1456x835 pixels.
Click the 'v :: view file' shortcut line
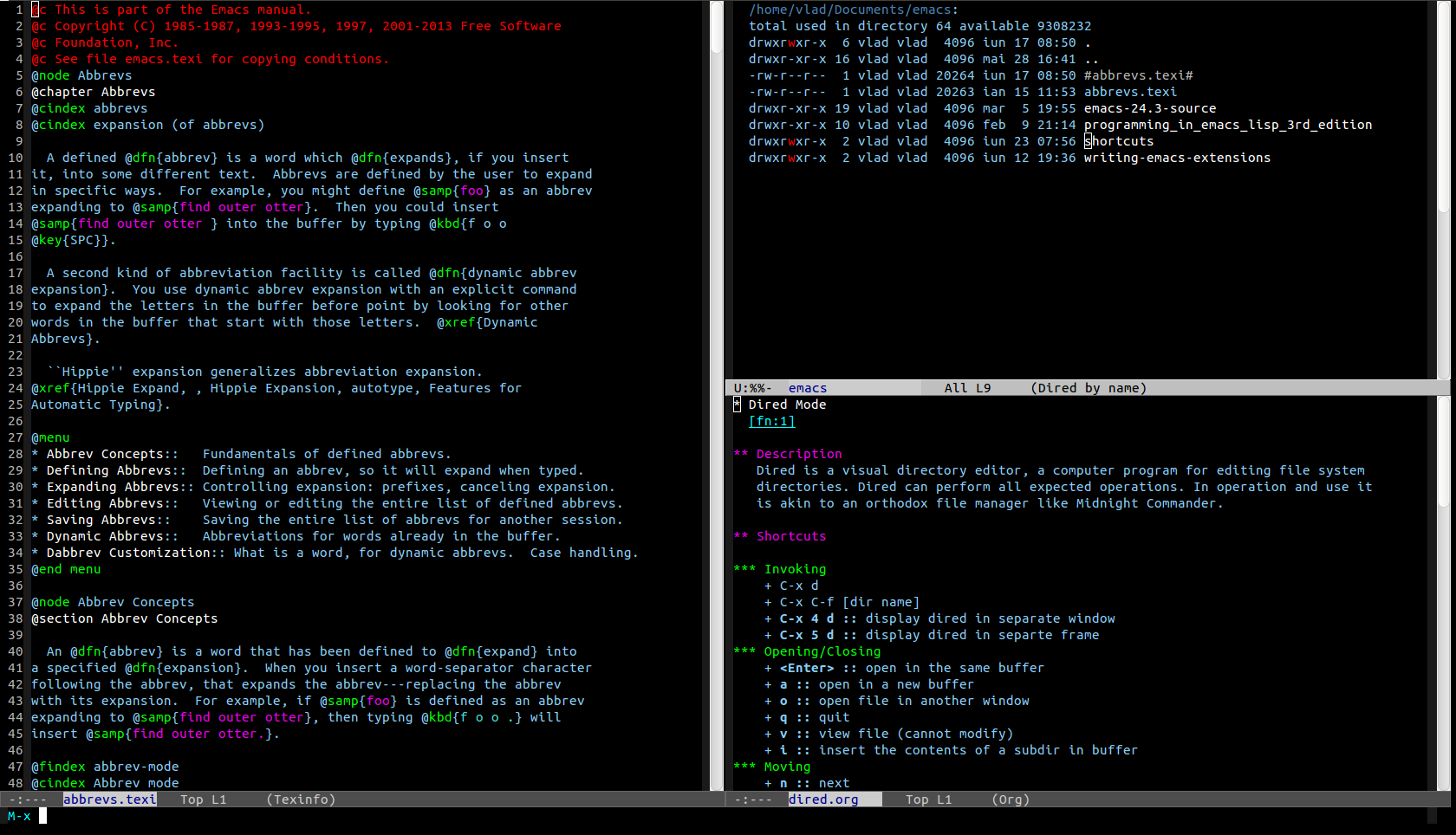click(x=888, y=734)
